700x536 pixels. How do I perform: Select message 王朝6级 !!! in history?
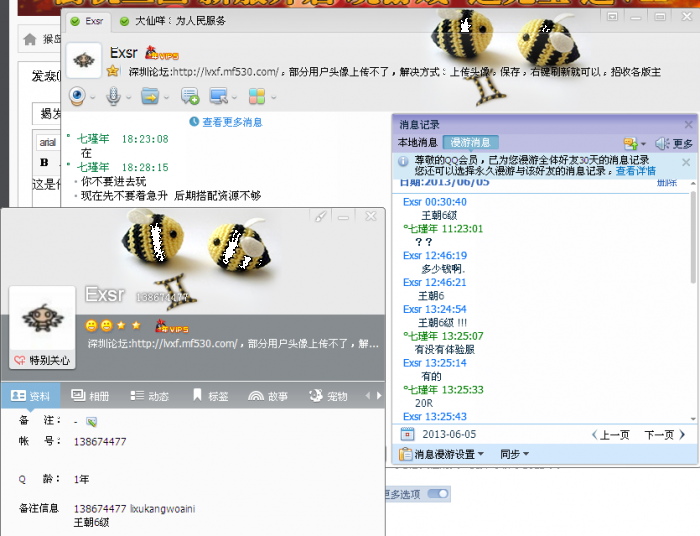(442, 323)
